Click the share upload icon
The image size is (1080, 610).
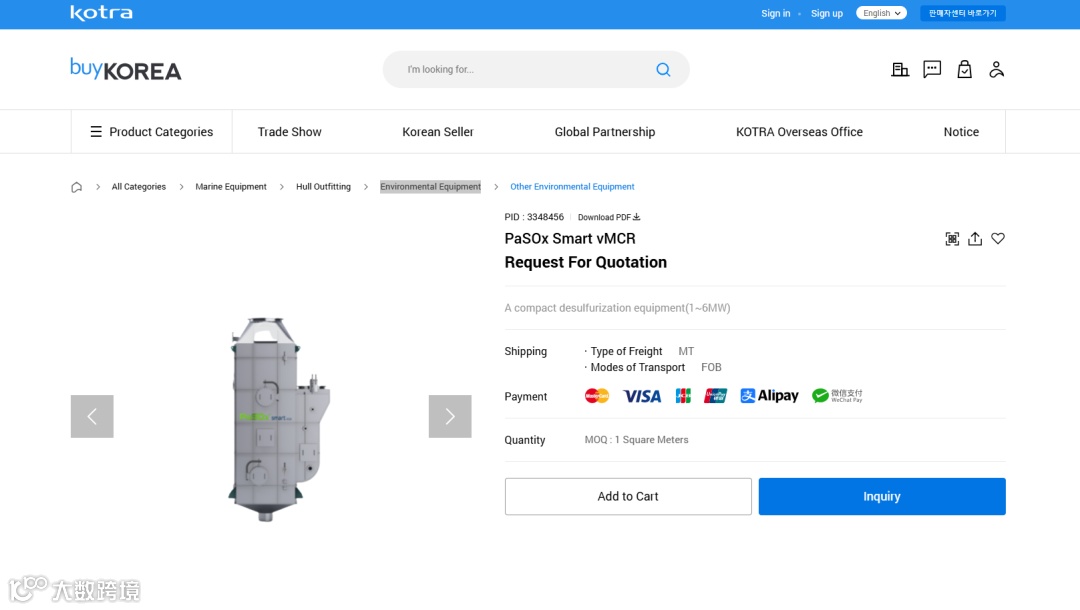pos(975,239)
